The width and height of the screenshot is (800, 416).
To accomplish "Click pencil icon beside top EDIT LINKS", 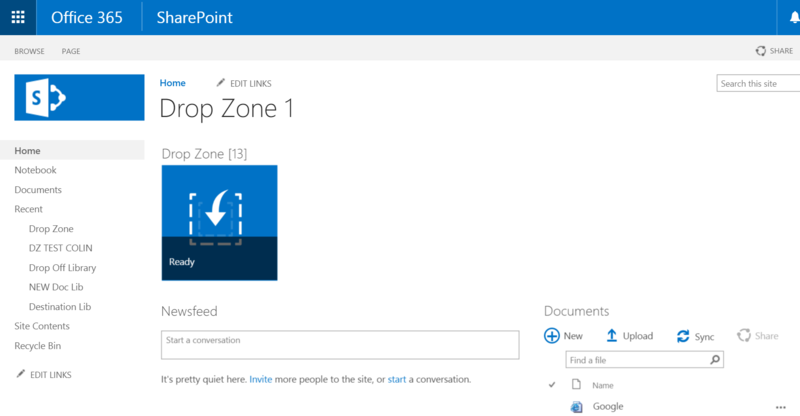I will point(221,83).
